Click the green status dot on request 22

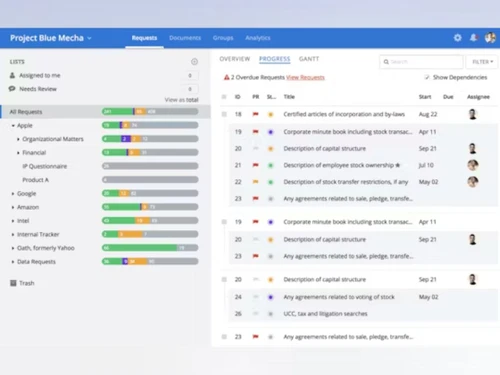271,182
